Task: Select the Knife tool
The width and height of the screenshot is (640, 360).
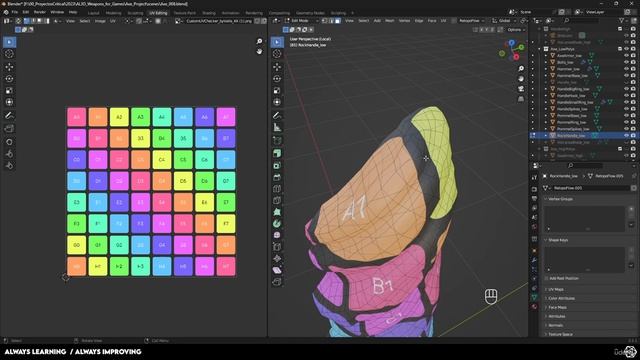Action: click(x=277, y=200)
